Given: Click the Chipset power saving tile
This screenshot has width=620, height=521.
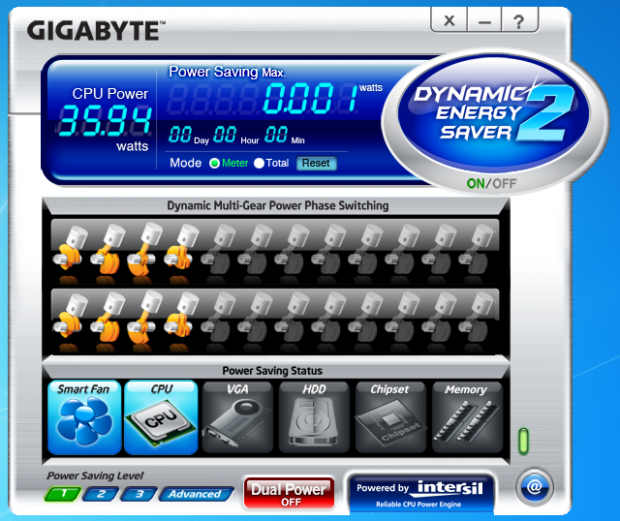Looking at the screenshot, I should (391, 417).
